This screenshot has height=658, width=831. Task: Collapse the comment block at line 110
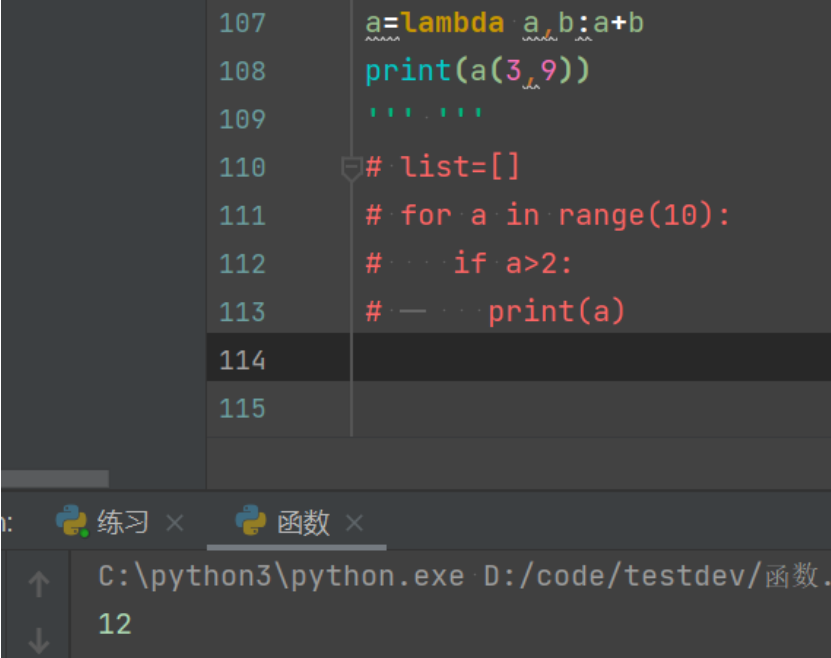tap(351, 168)
